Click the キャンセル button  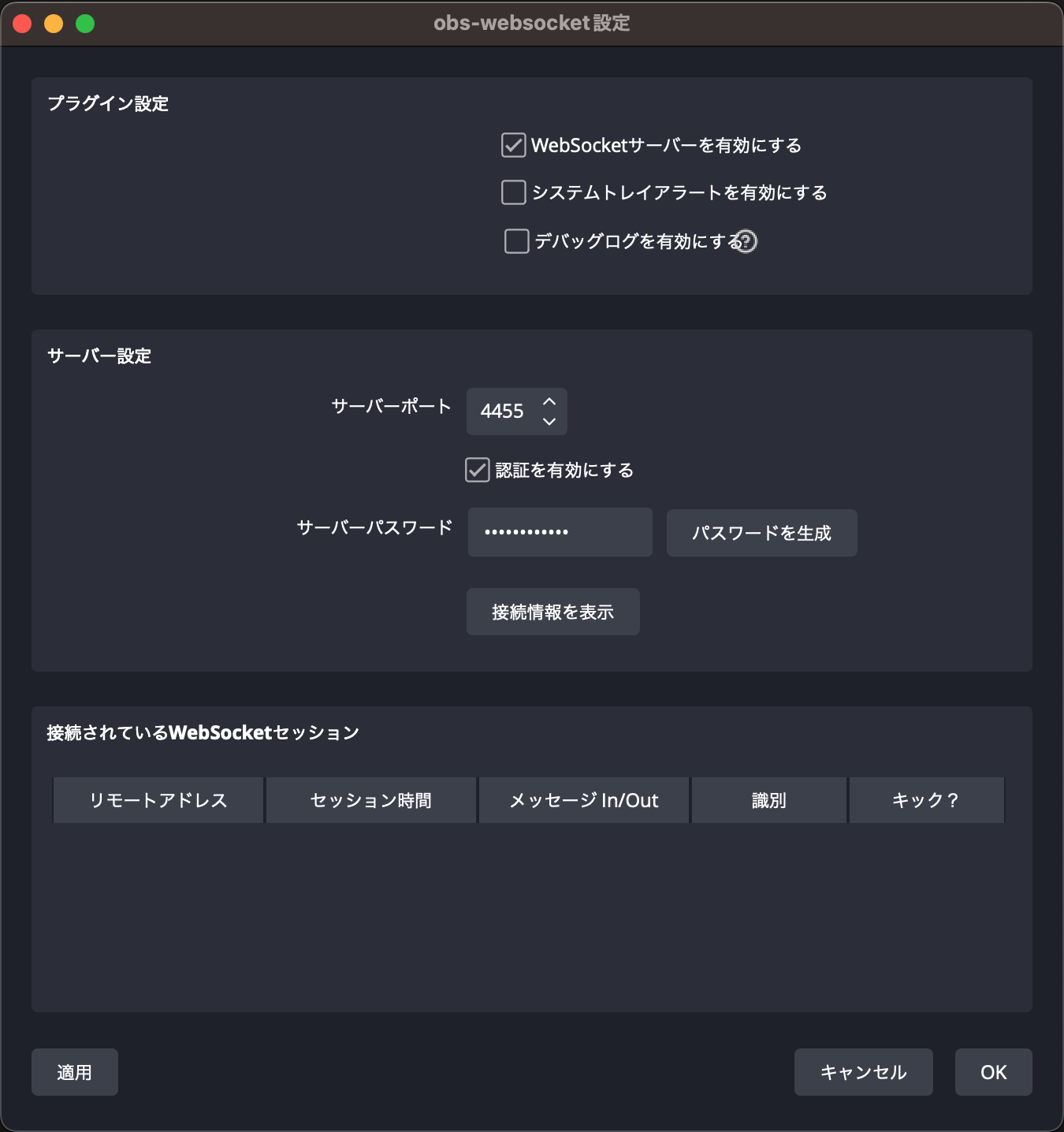[x=864, y=1072]
